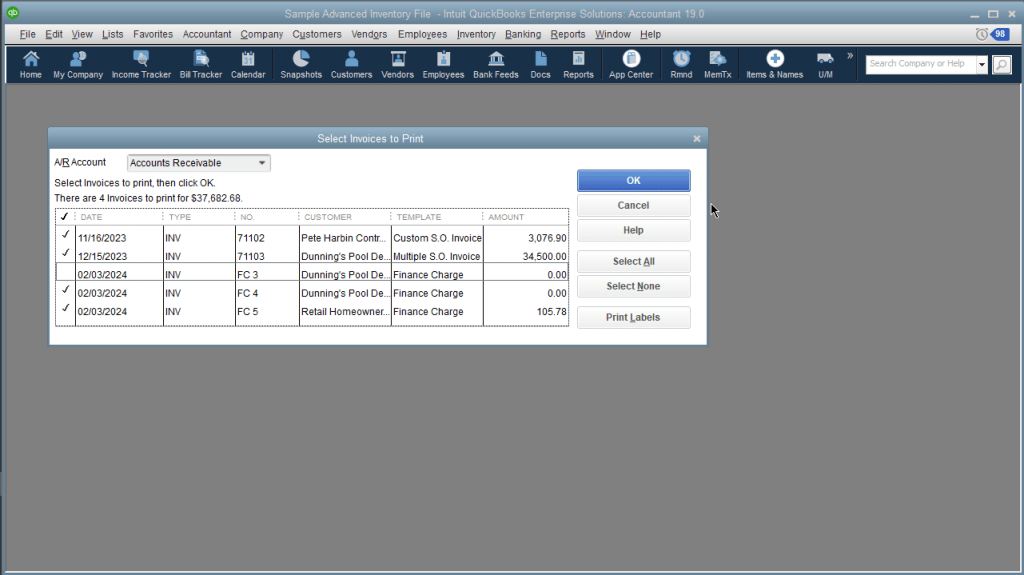Select Retail Homeowner... customer cell

[345, 312]
